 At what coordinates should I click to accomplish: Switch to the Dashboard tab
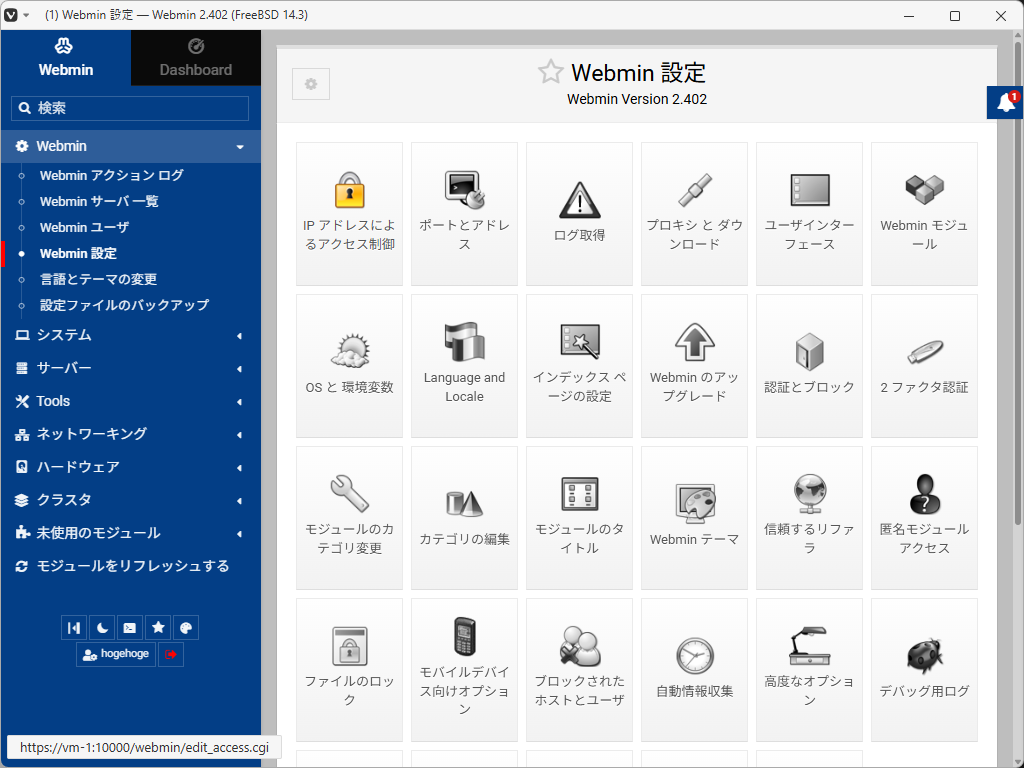pyautogui.click(x=196, y=57)
